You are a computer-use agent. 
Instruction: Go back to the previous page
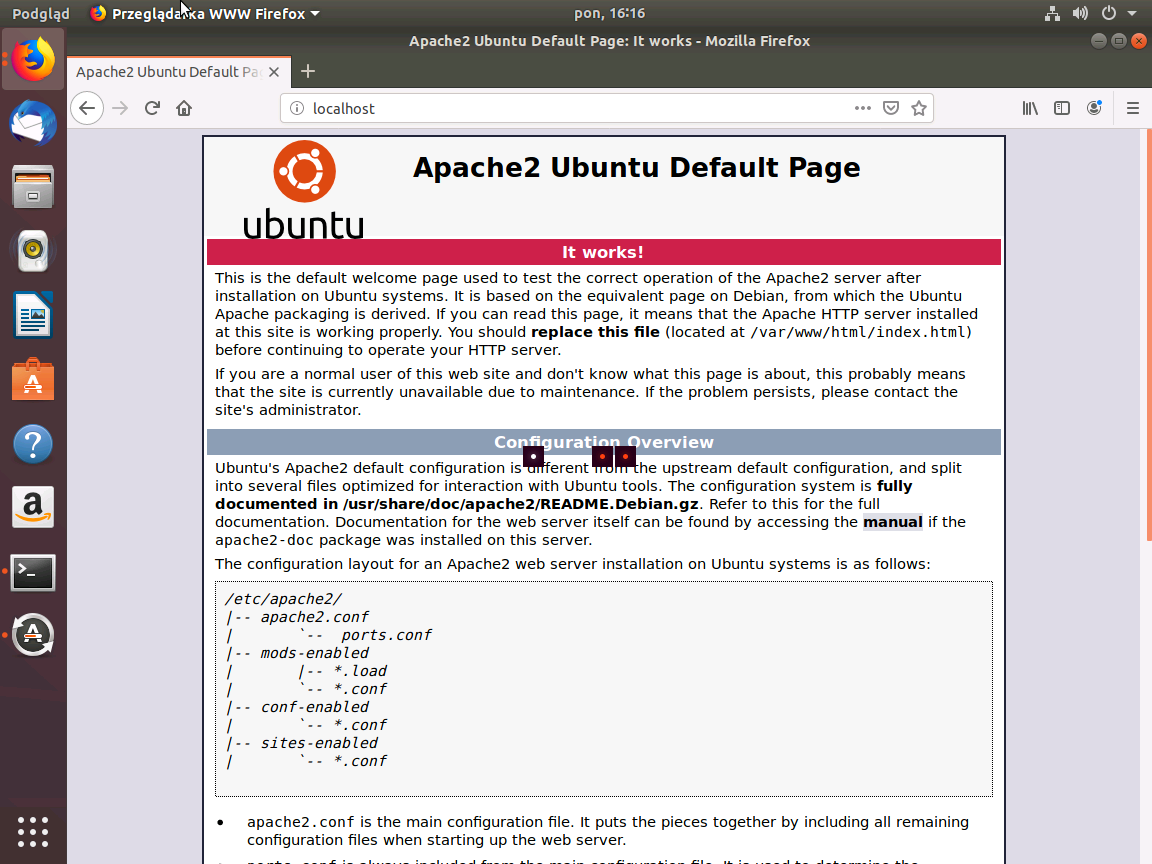point(87,109)
